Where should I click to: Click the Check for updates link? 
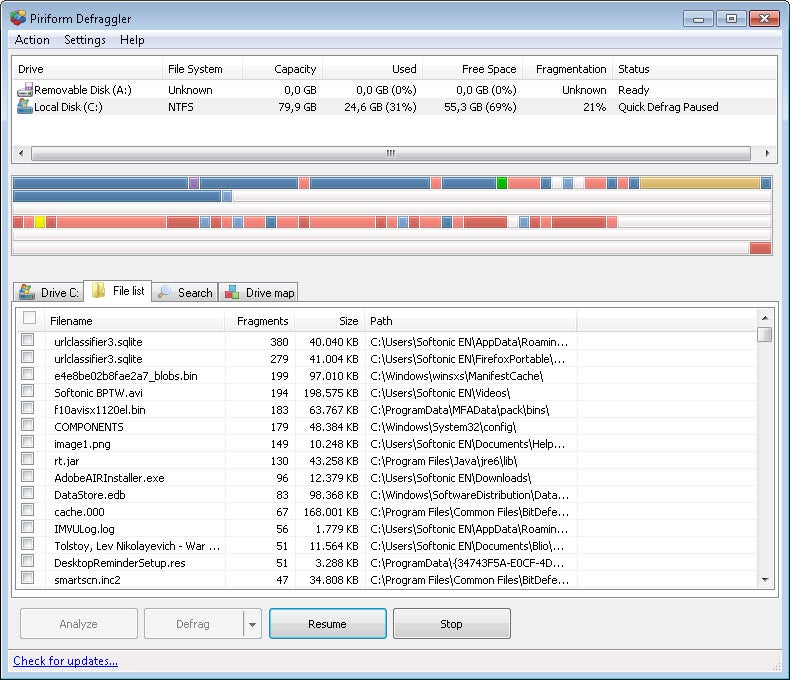pos(65,661)
